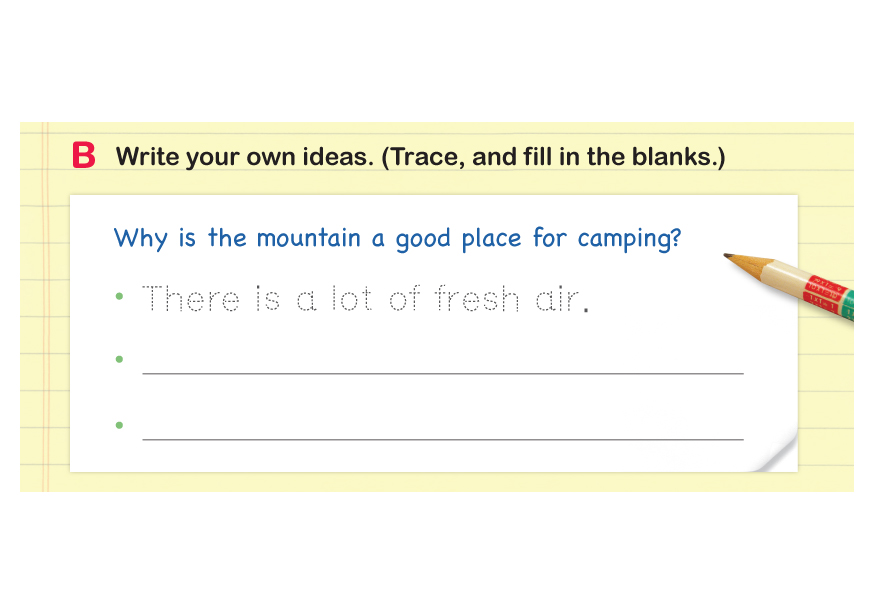This screenshot has width=873, height=612.
Task: Click the dotted word "air"
Action: click(556, 298)
